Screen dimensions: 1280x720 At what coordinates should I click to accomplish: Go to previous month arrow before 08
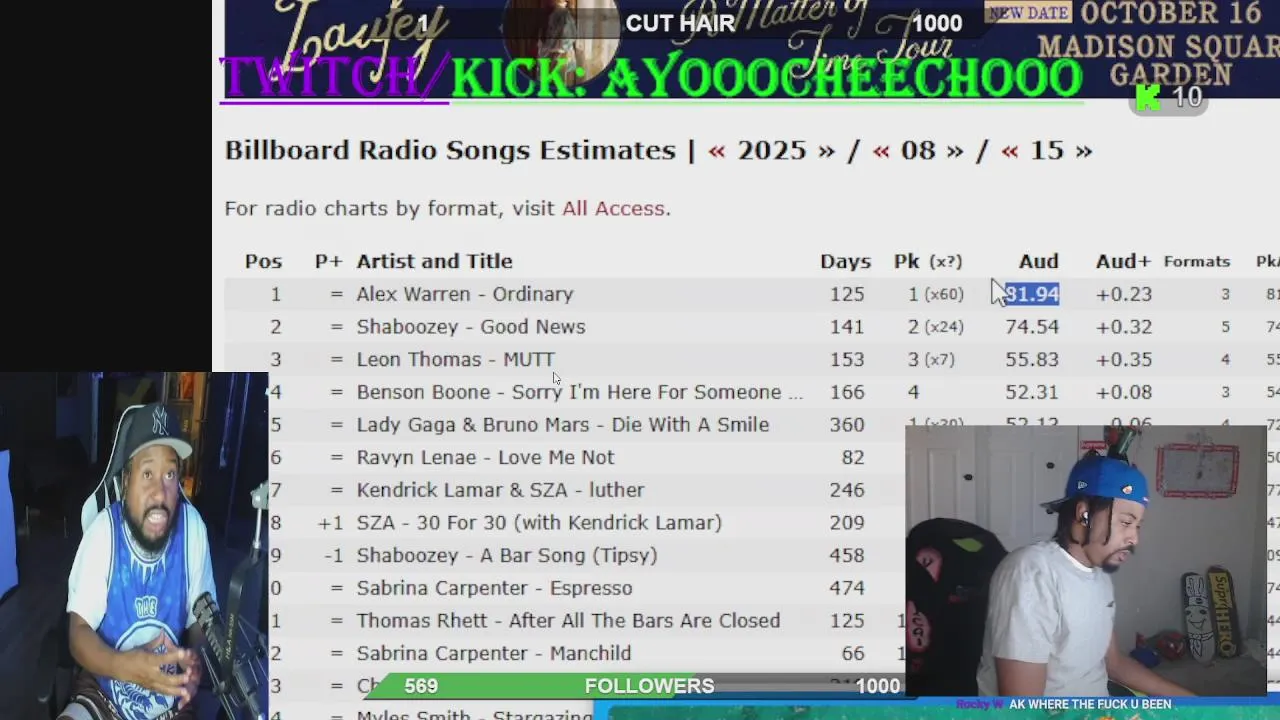coord(880,151)
